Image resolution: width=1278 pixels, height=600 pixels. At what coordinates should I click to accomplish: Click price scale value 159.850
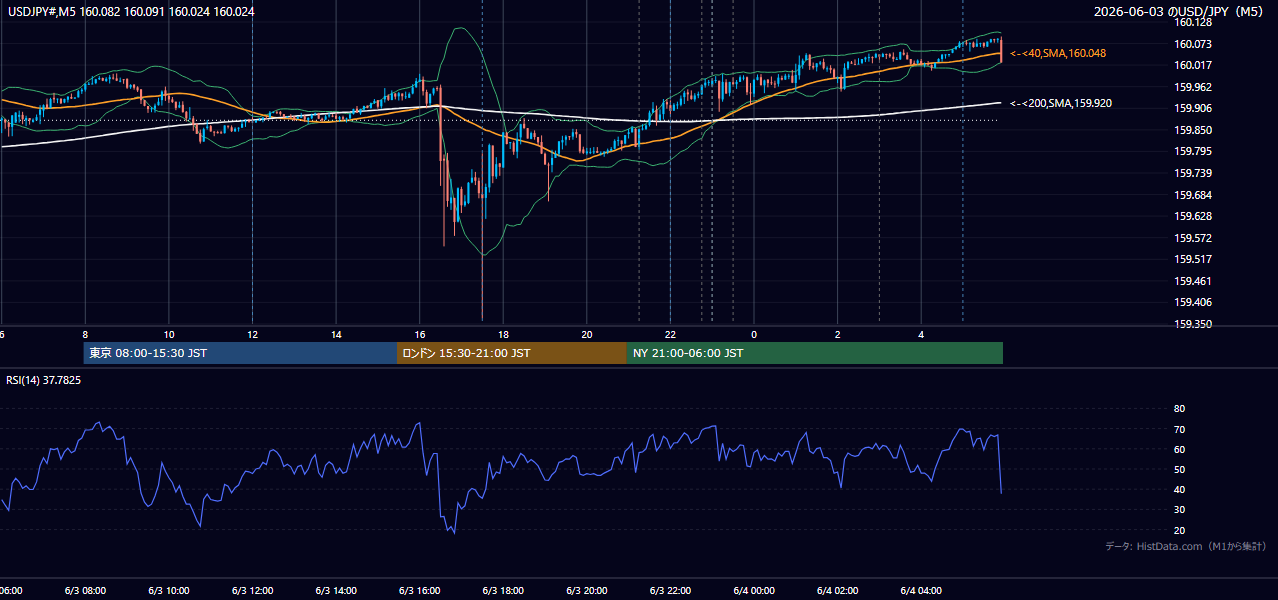(1193, 130)
